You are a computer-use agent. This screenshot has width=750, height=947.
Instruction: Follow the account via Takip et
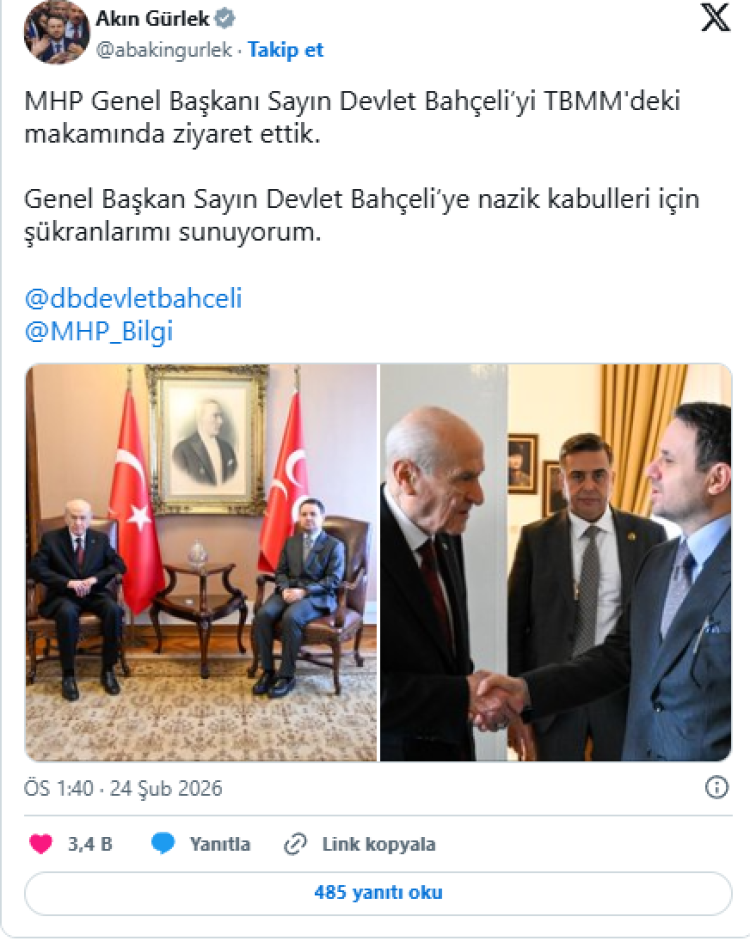click(286, 50)
